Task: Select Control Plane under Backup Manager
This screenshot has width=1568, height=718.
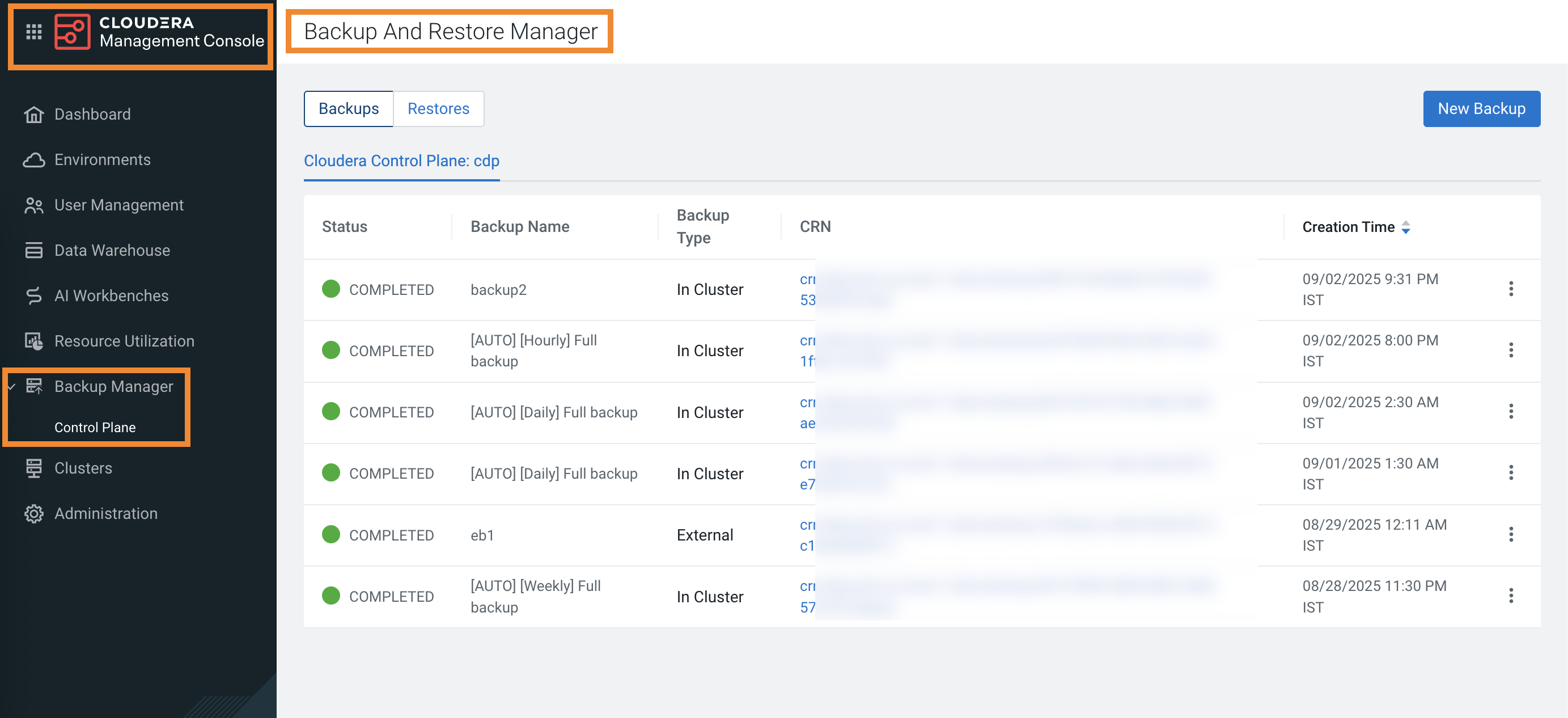Action: point(95,427)
